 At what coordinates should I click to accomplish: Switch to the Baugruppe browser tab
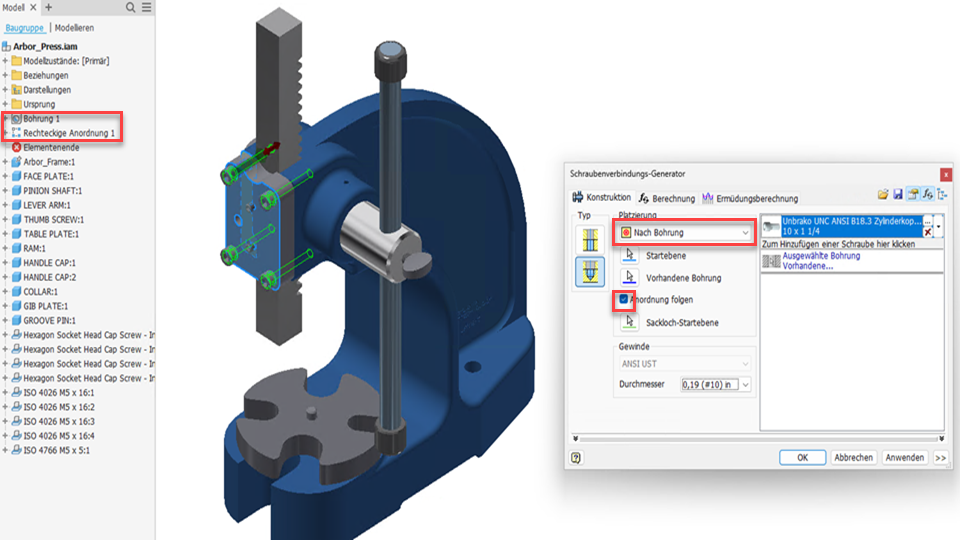(24, 28)
